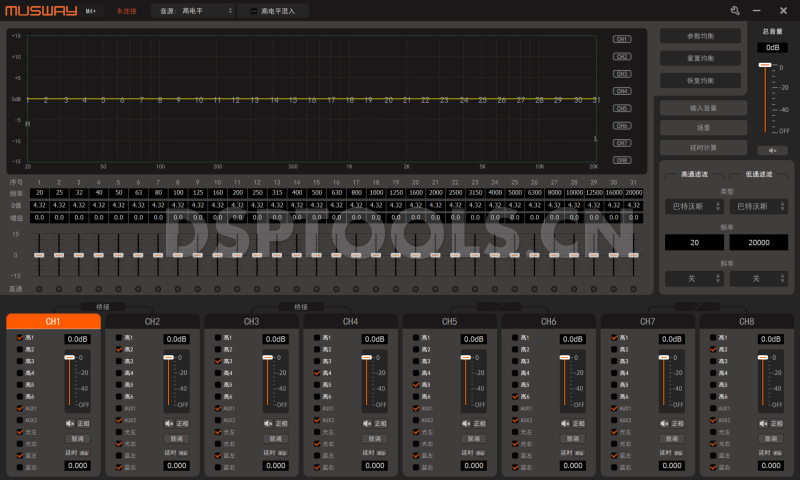Click the CH5 mute speaker icon
800x480 pixels.
(467, 423)
